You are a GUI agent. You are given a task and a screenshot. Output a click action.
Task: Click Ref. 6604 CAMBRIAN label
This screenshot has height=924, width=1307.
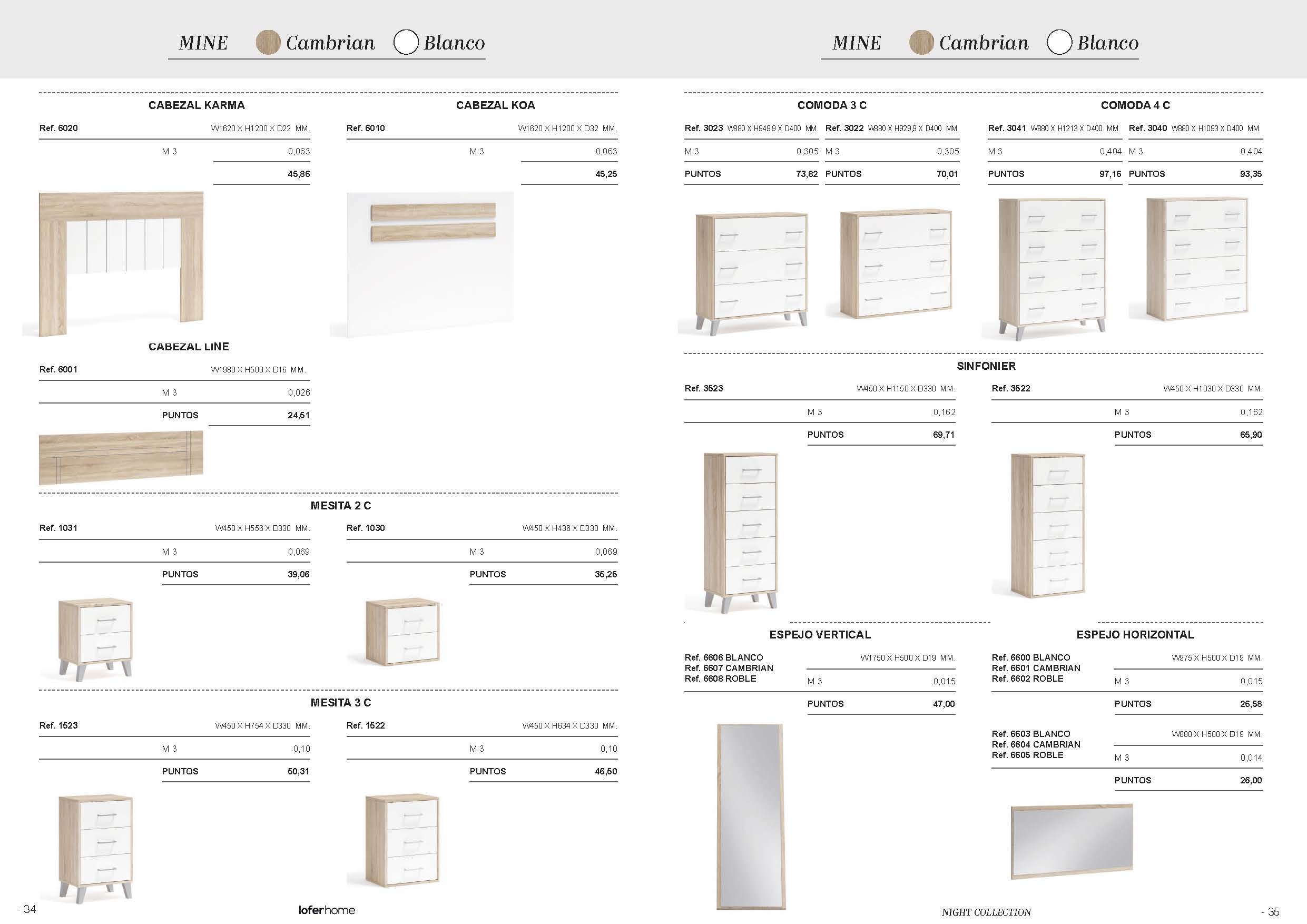1036,745
